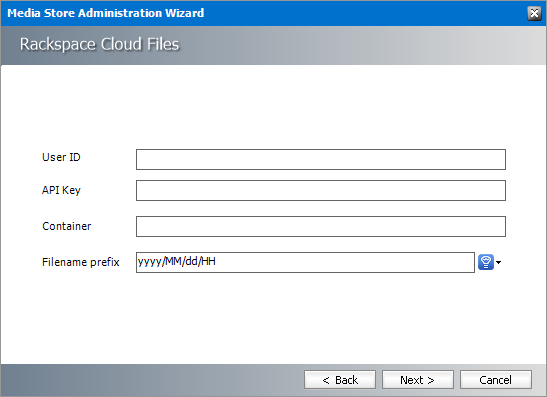Focus the Filename prefix input field
Image resolution: width=547 pixels, height=397 pixels.
(x=305, y=262)
